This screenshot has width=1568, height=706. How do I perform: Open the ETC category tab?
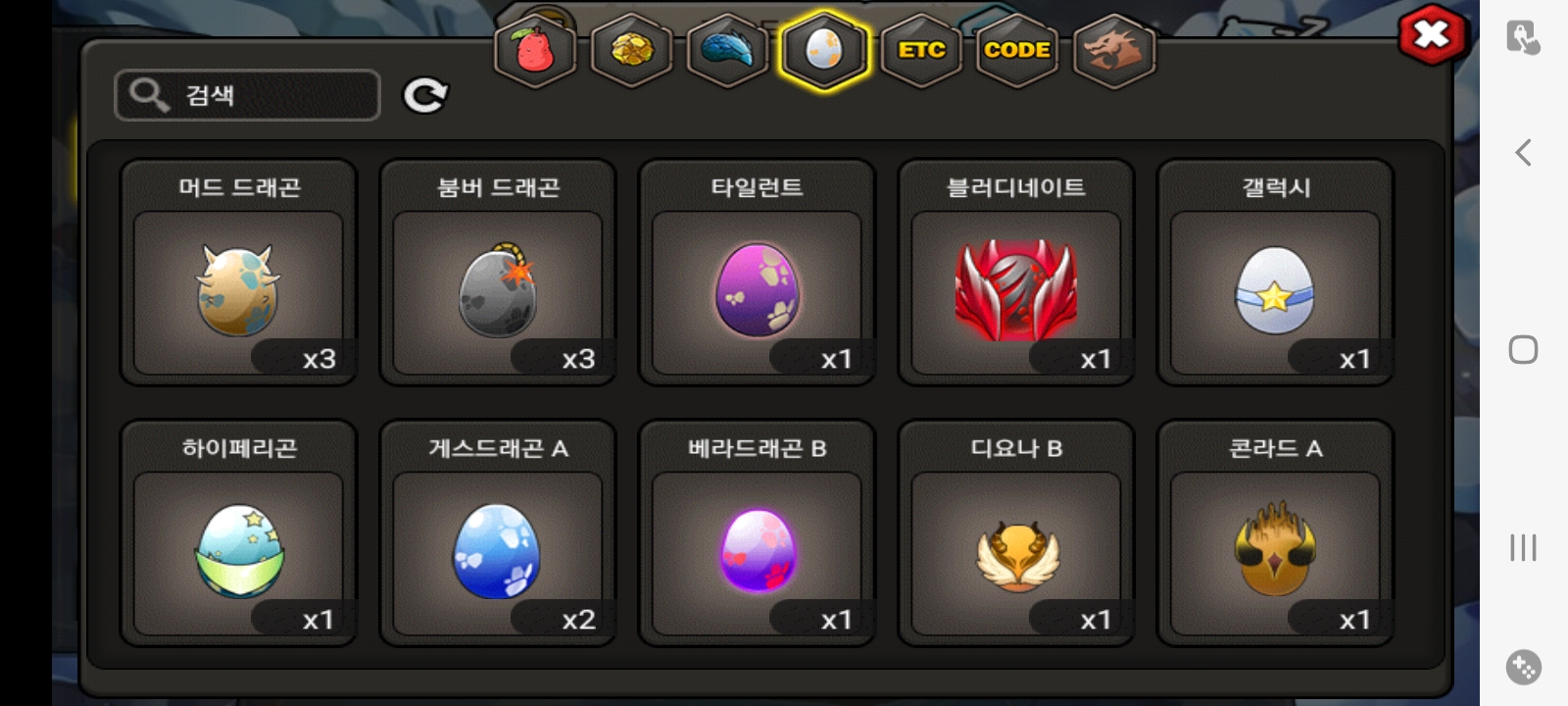point(921,49)
